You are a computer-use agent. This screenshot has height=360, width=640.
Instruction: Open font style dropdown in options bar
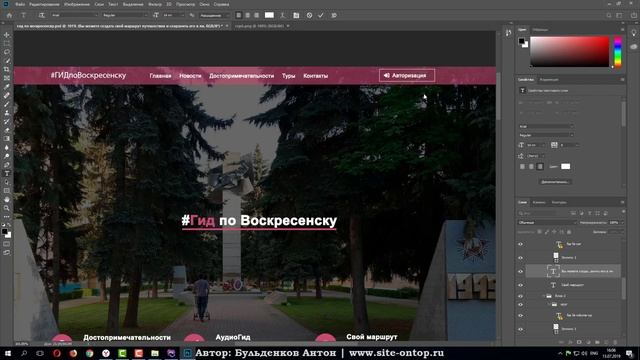pyautogui.click(x=125, y=15)
